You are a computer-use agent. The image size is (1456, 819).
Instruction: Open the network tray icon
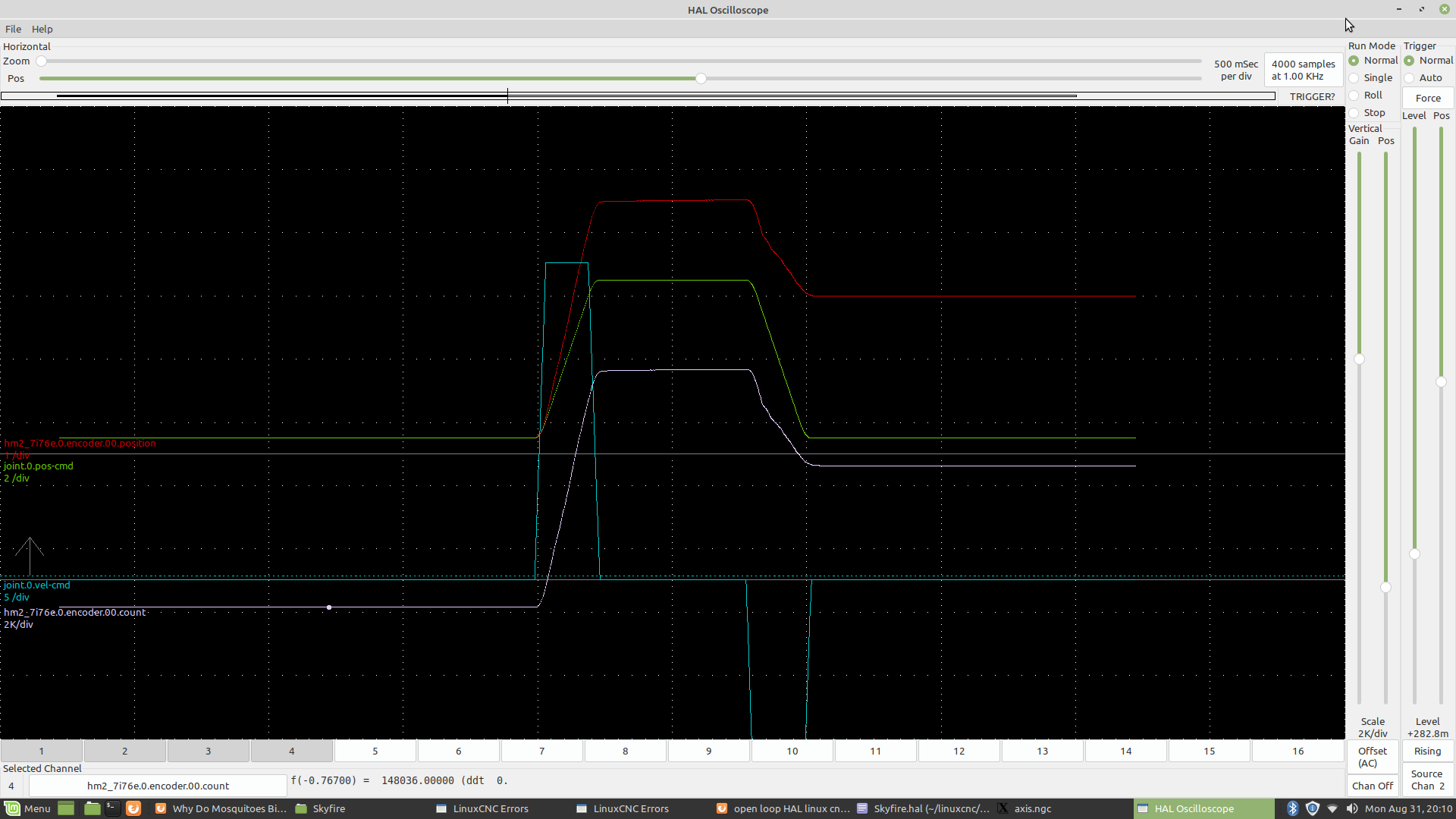pyautogui.click(x=1332, y=808)
